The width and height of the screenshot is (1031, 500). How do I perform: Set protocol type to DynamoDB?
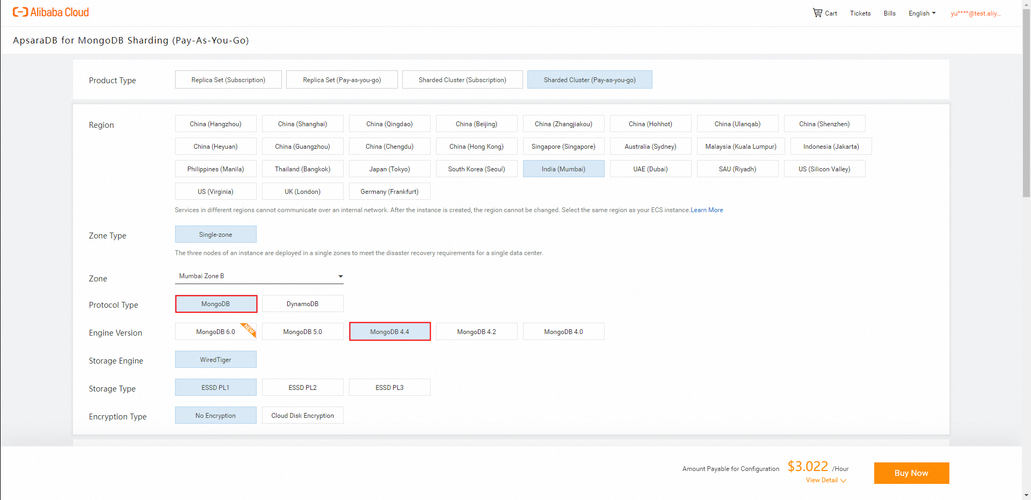click(302, 303)
